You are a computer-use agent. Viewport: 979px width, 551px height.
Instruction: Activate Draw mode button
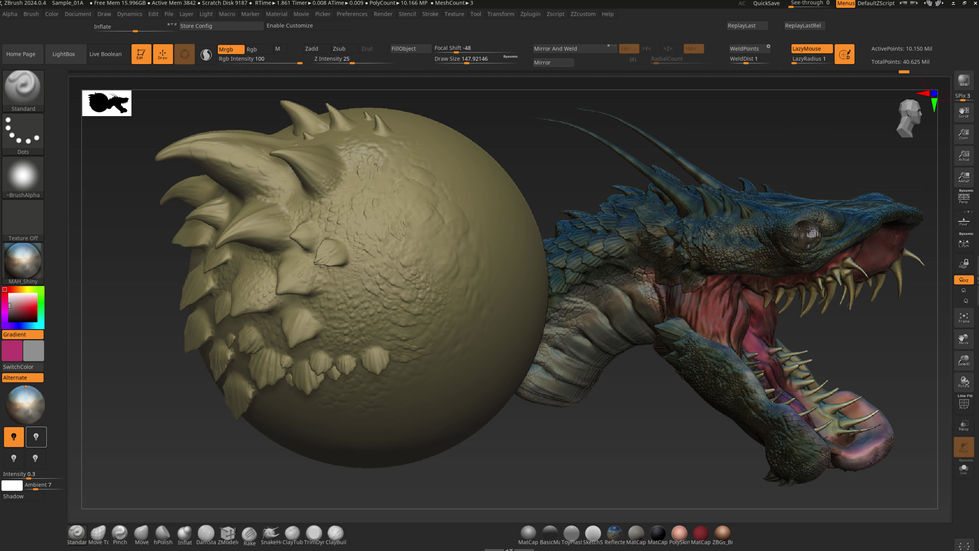pos(163,54)
